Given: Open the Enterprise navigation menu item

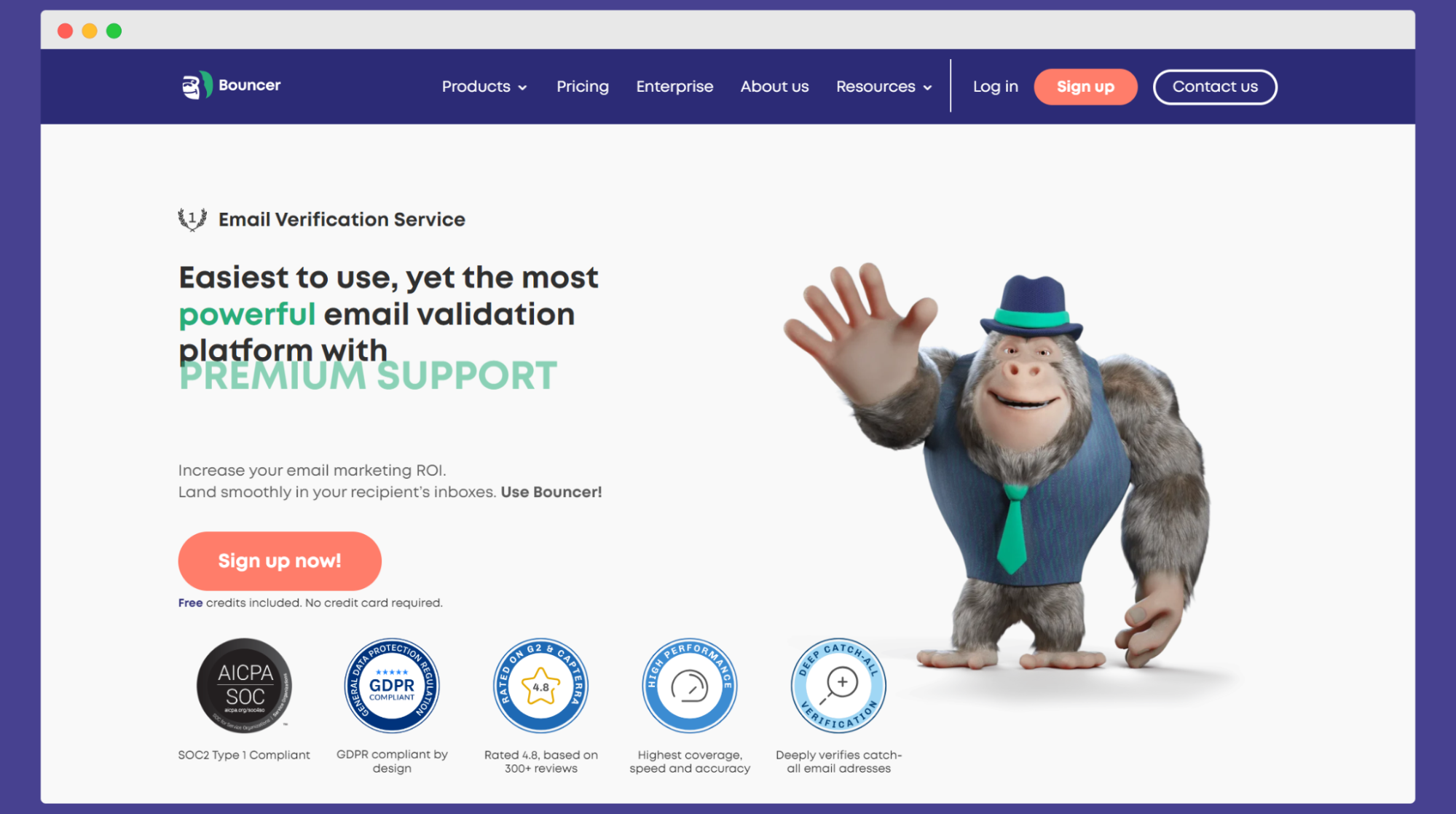Looking at the screenshot, I should pos(675,86).
